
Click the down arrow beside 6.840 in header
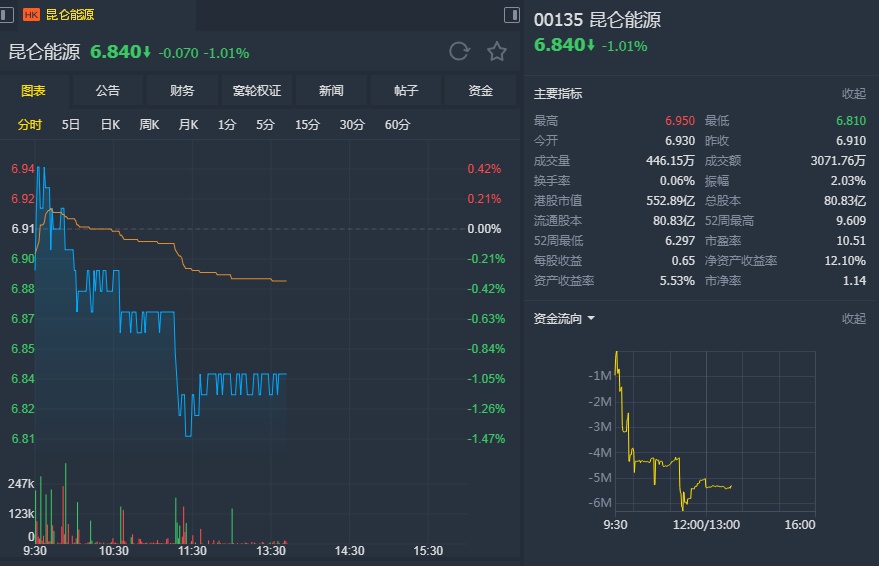point(146,53)
